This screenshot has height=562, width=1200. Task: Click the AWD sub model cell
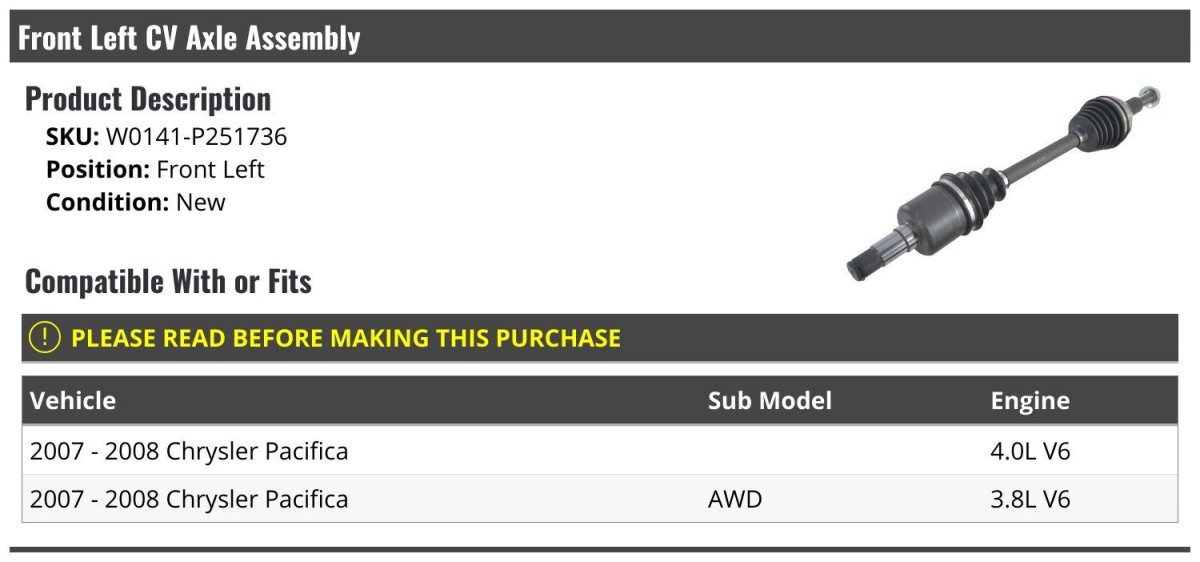pos(735,499)
